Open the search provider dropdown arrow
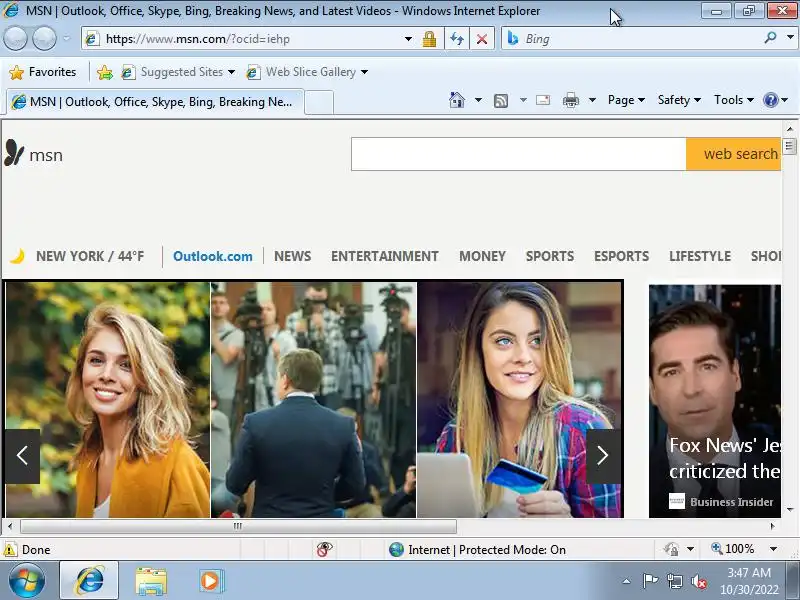800x600 pixels. 790,38
